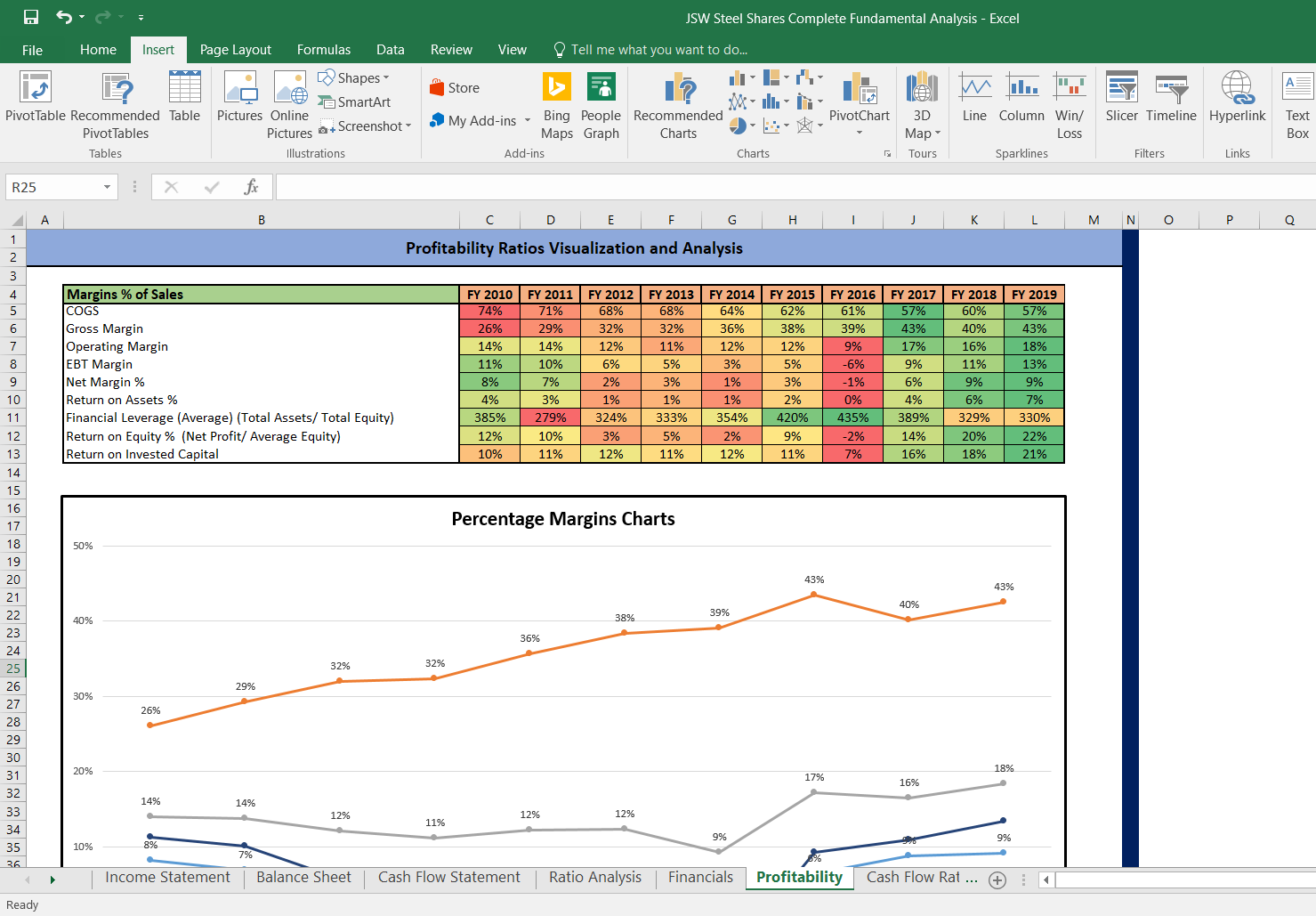Screen dimensions: 1316x916
Task: Insert a Slicer filter
Action: pyautogui.click(x=1122, y=96)
